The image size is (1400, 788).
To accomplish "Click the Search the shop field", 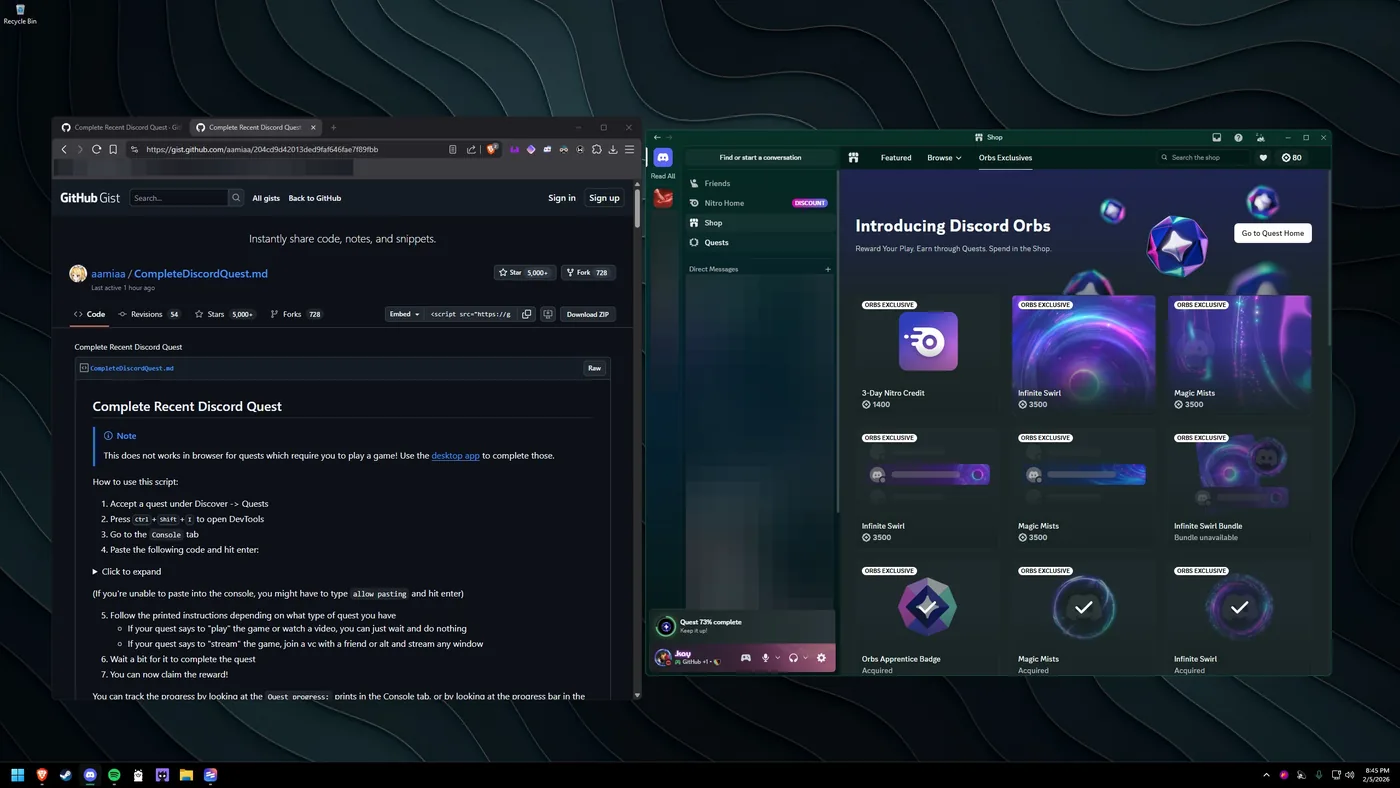I will coord(1203,158).
